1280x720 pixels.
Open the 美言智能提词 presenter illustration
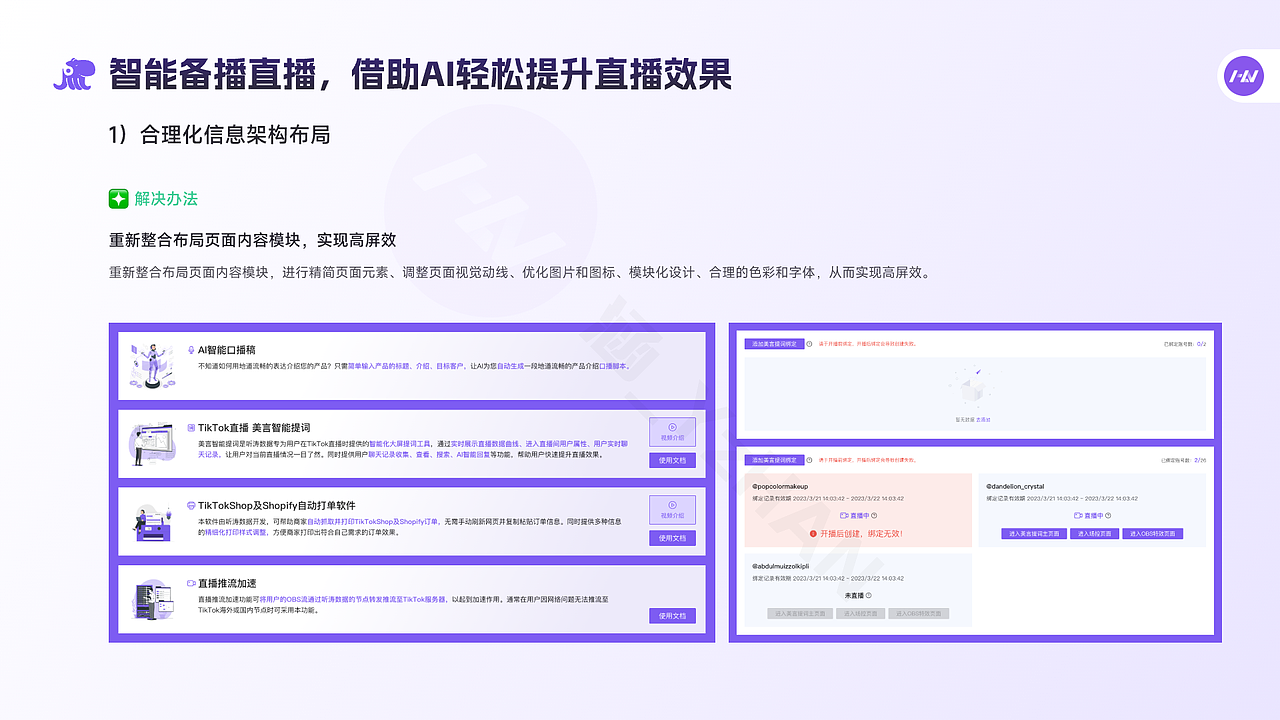pyautogui.click(x=152, y=444)
